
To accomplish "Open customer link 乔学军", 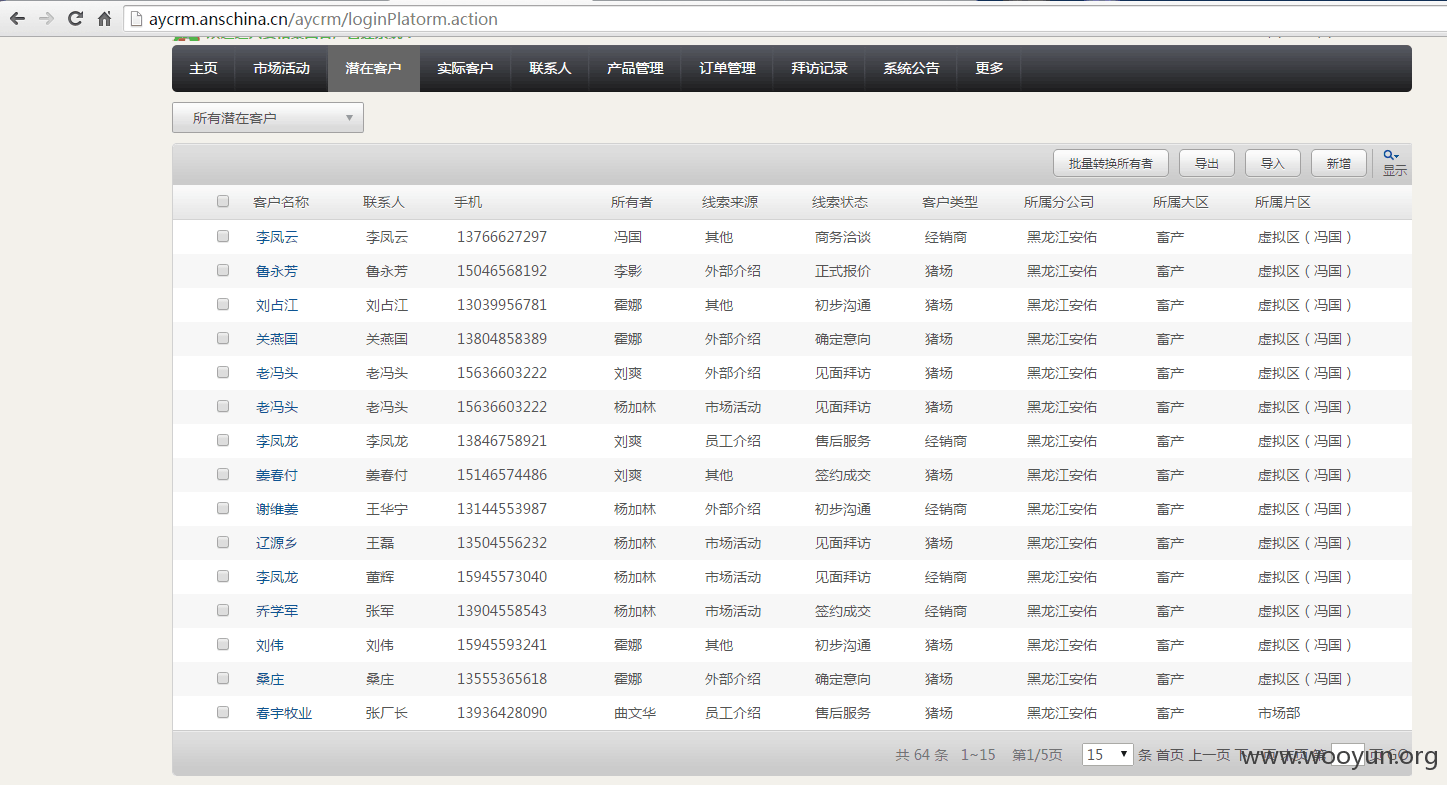I will coord(277,611).
